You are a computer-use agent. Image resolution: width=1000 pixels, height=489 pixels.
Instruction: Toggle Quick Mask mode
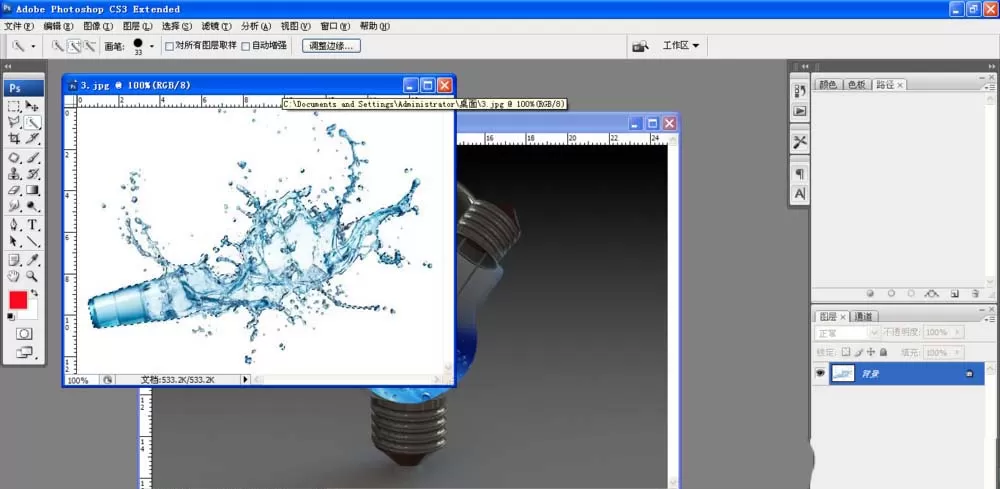pyautogui.click(x=24, y=334)
